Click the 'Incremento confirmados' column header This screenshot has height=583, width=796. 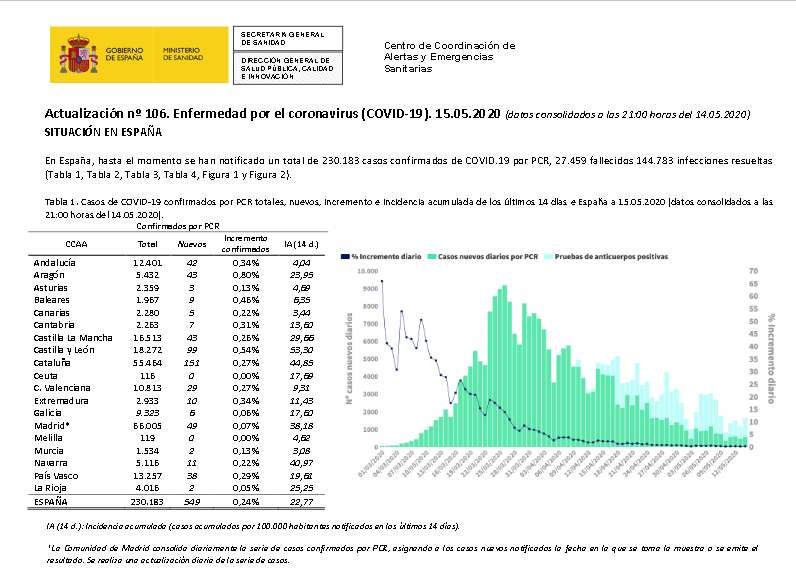click(245, 244)
